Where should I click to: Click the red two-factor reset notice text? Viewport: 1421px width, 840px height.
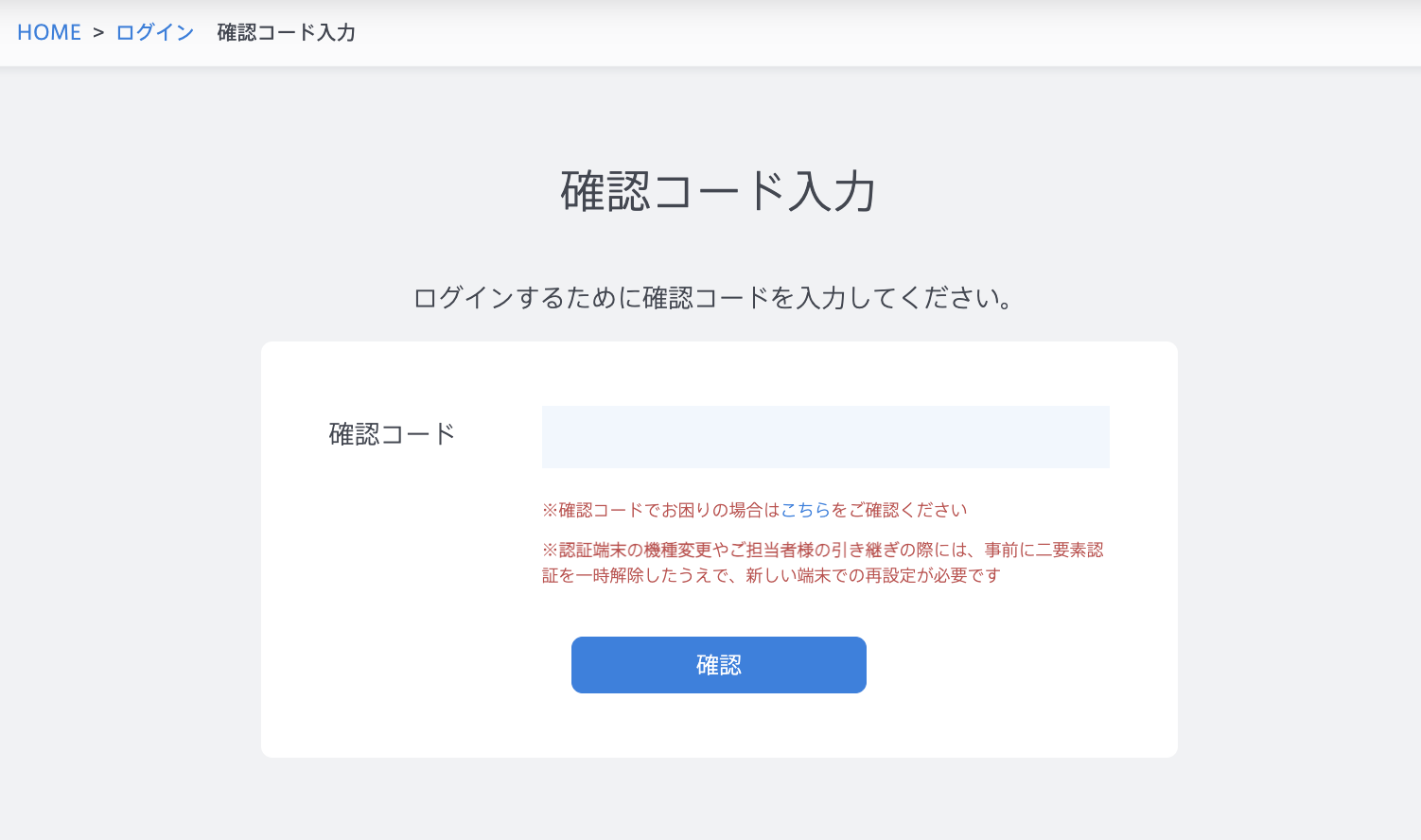click(824, 561)
